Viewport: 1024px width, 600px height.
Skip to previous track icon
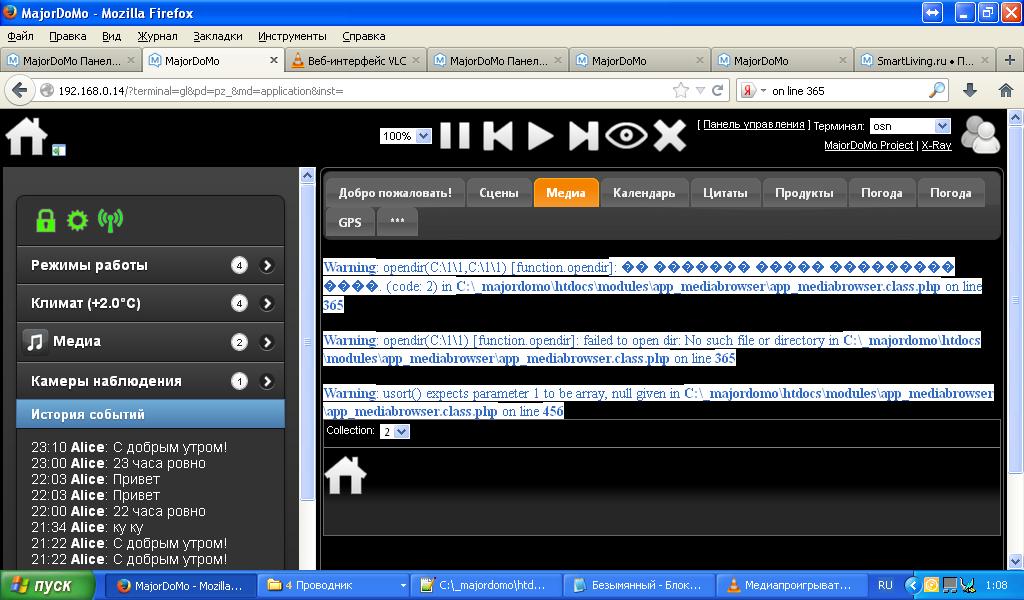[x=498, y=136]
